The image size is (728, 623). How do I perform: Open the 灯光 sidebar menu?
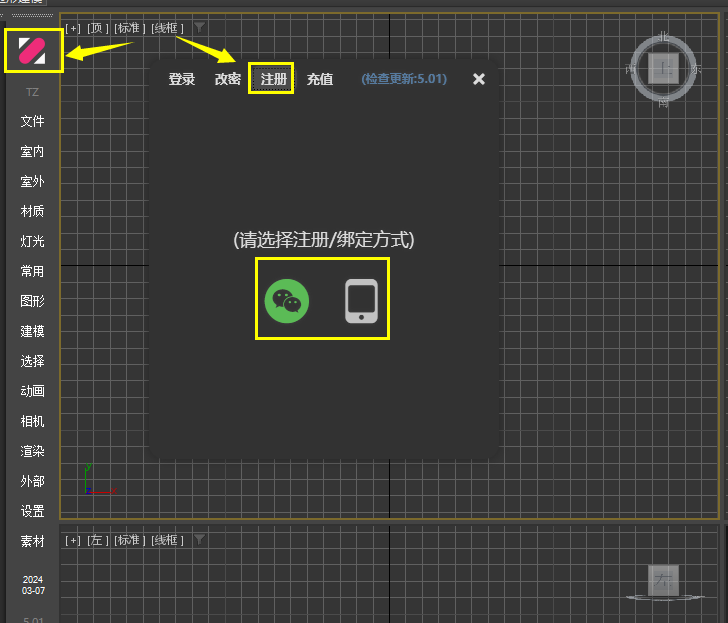[32, 241]
